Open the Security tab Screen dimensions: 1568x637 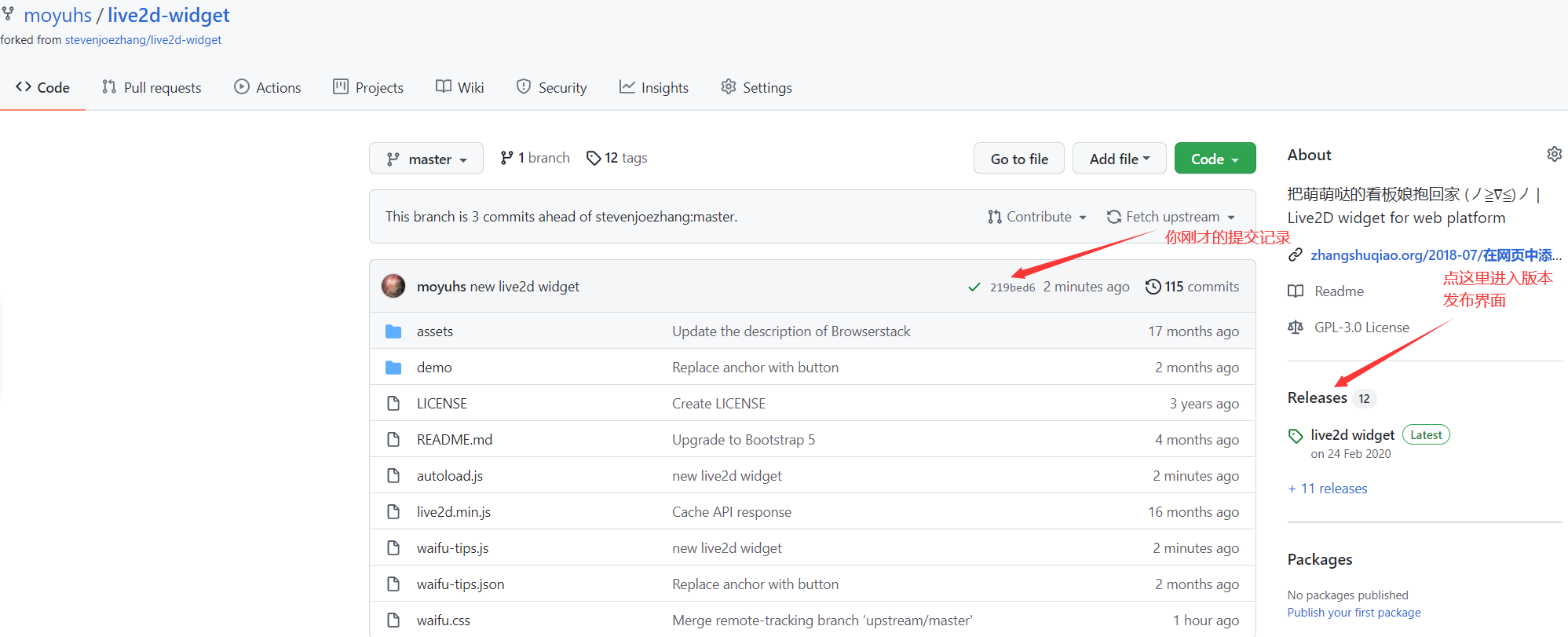(551, 87)
